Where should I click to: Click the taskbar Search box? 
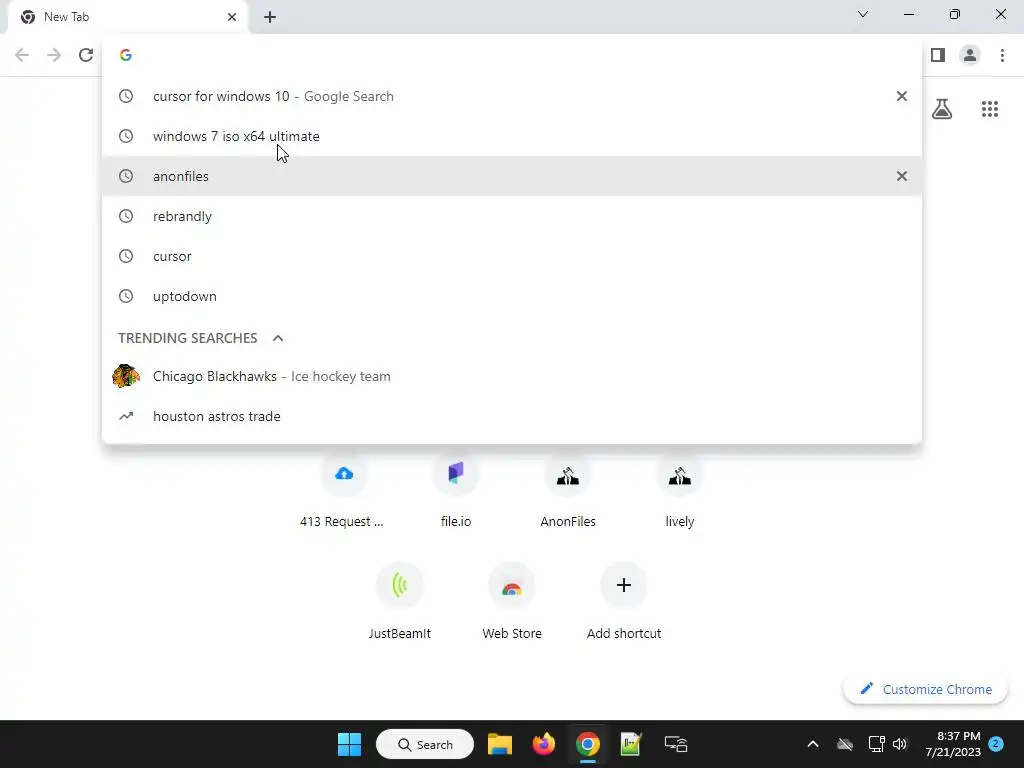click(424, 744)
